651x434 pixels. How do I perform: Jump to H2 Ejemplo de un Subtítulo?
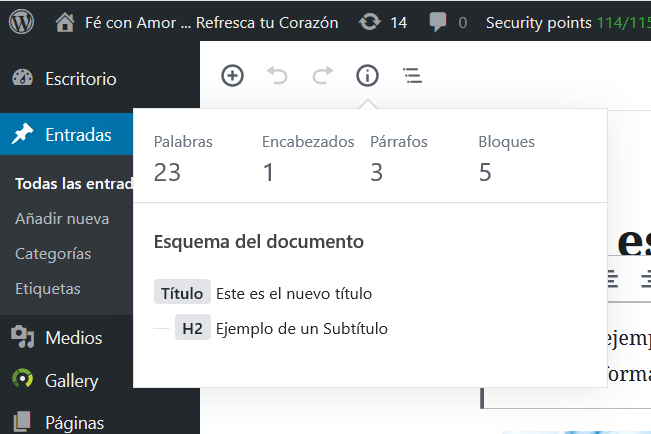click(x=301, y=328)
